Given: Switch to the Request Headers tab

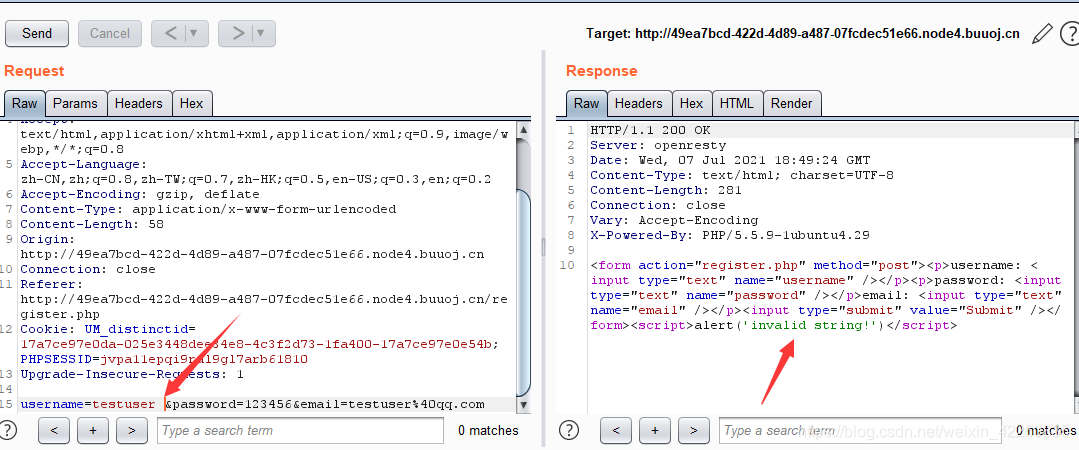Looking at the screenshot, I should (x=138, y=103).
